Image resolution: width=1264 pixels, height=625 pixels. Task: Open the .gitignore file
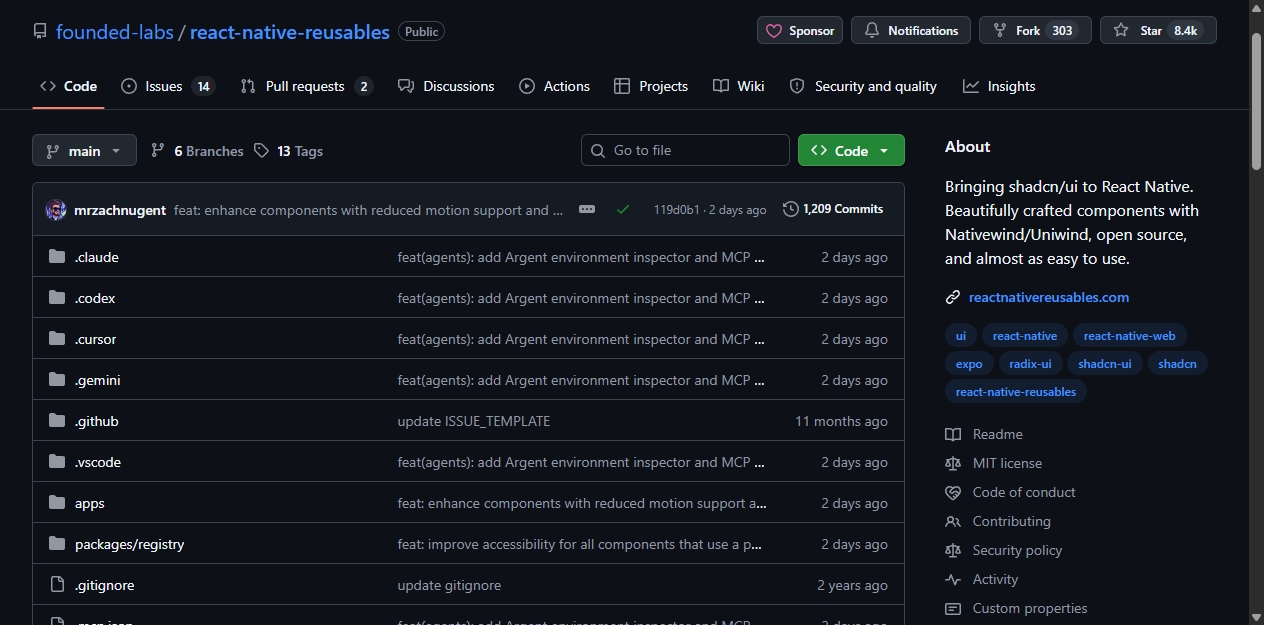[105, 585]
